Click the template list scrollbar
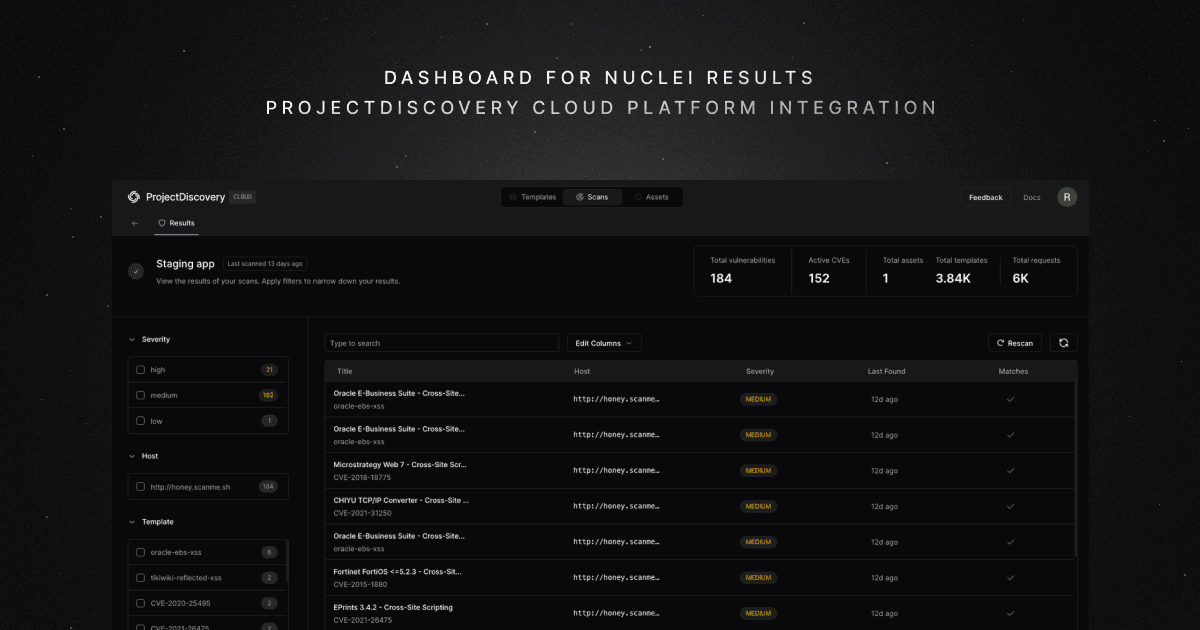1200x630 pixels. click(x=287, y=562)
